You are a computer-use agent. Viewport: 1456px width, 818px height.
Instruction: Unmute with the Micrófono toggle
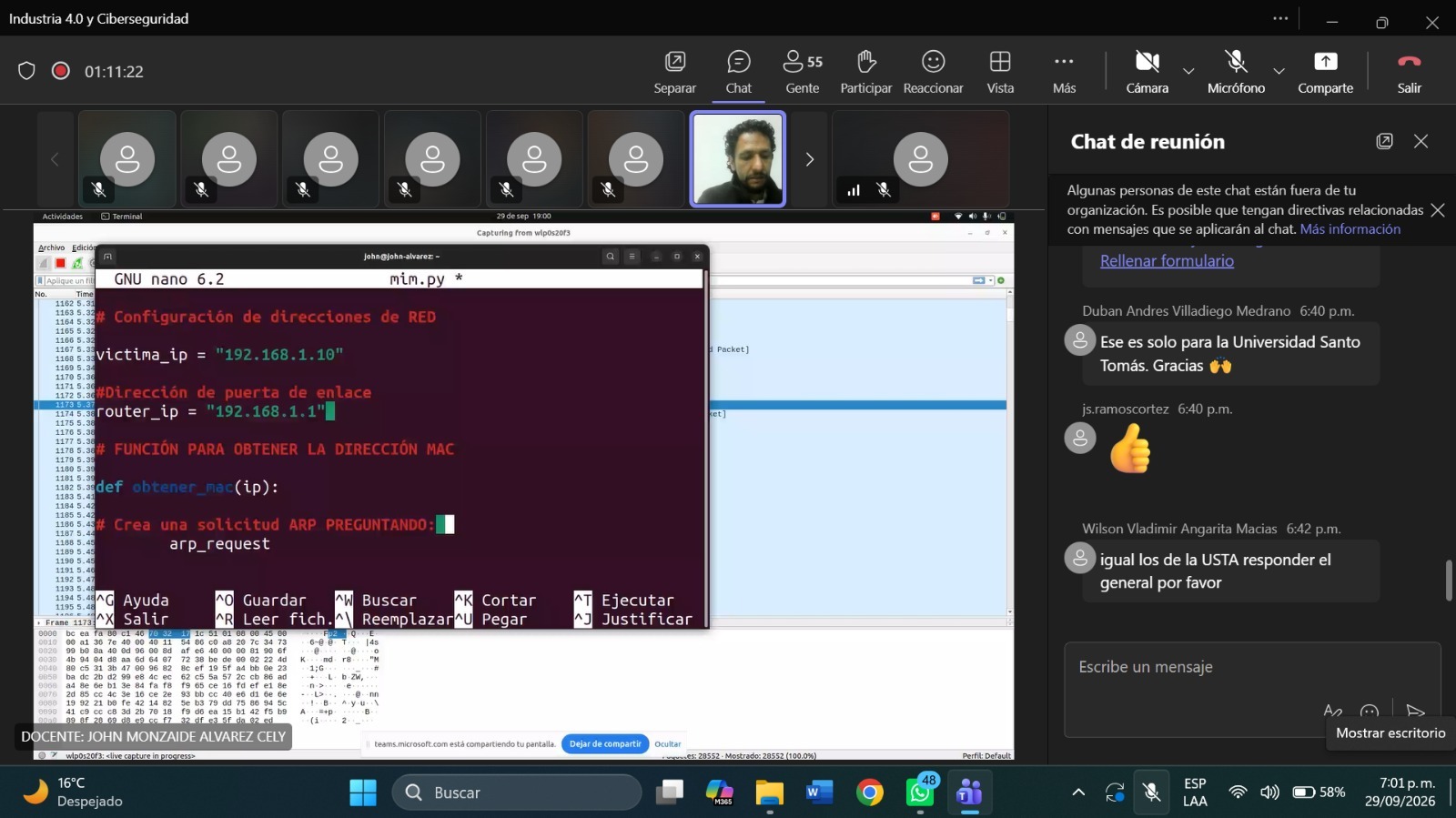[x=1236, y=72]
